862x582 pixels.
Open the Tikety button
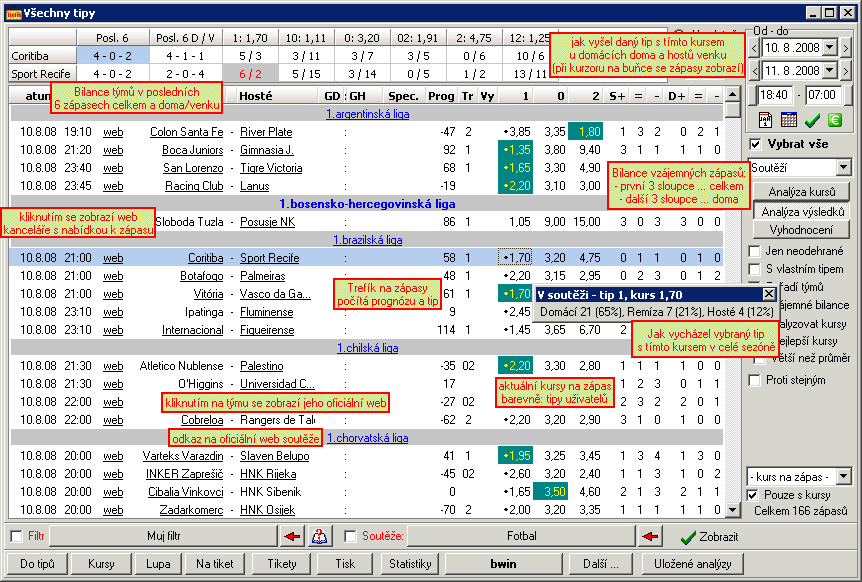(281, 564)
